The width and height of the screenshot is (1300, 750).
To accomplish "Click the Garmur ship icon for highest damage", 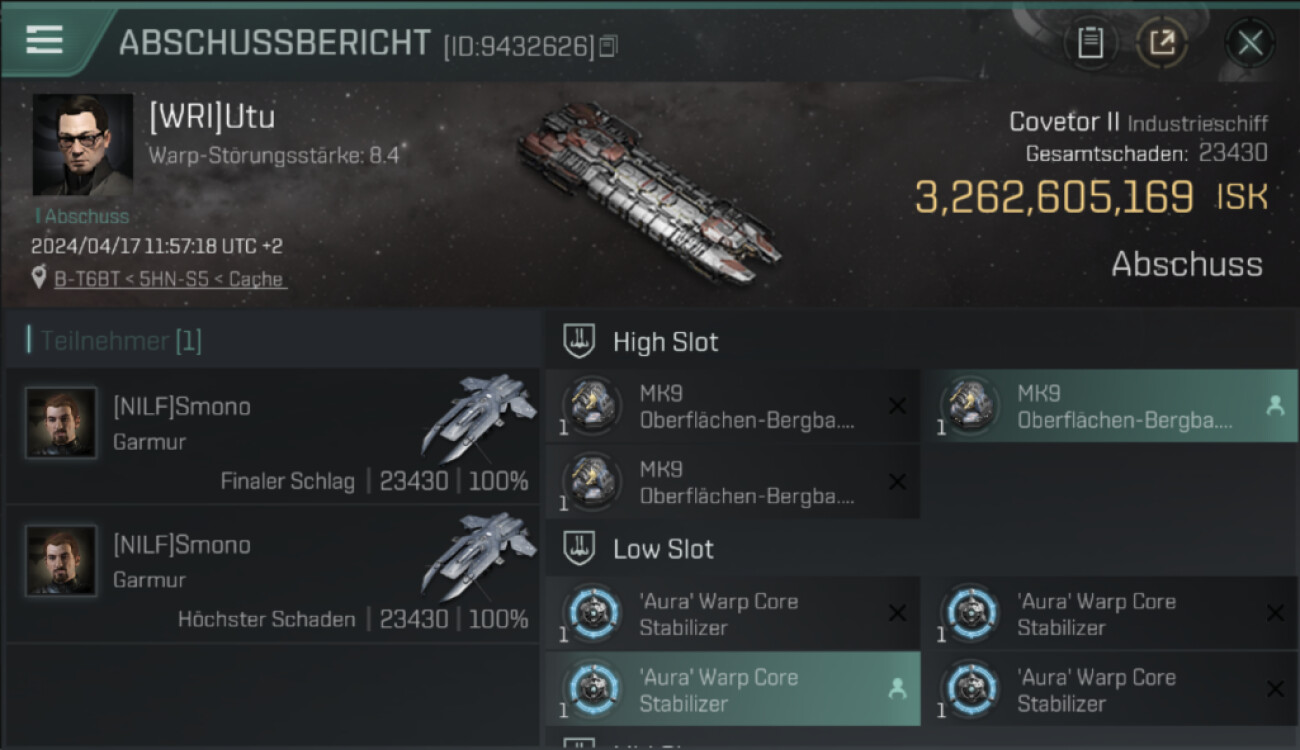I will click(x=477, y=554).
